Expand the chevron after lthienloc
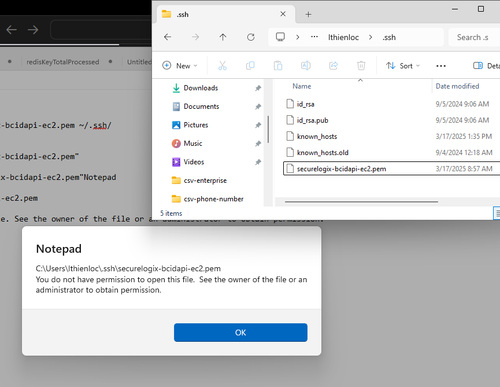Viewport: 500px width, 387px height. click(370, 37)
